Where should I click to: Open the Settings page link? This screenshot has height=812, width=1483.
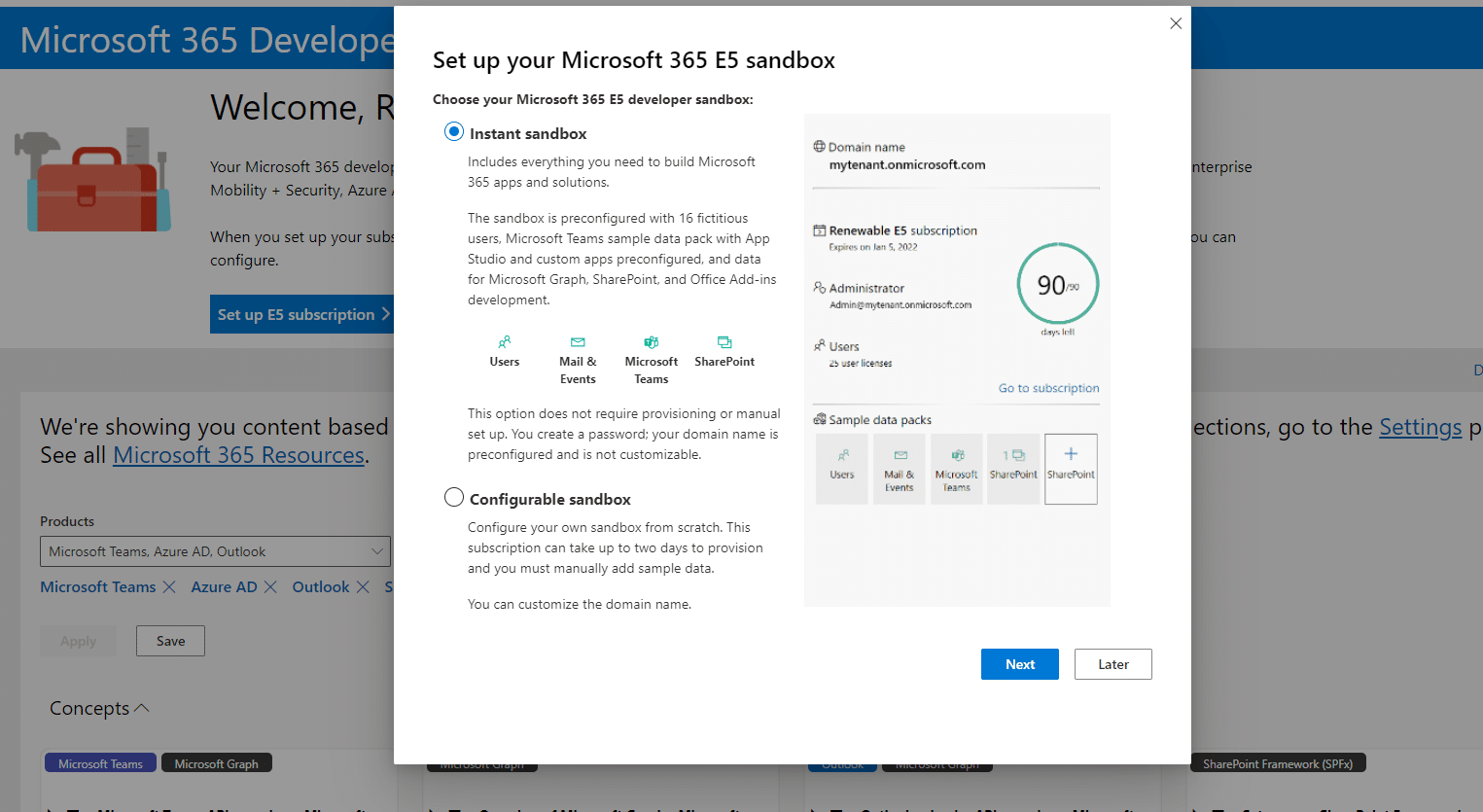tap(1421, 427)
